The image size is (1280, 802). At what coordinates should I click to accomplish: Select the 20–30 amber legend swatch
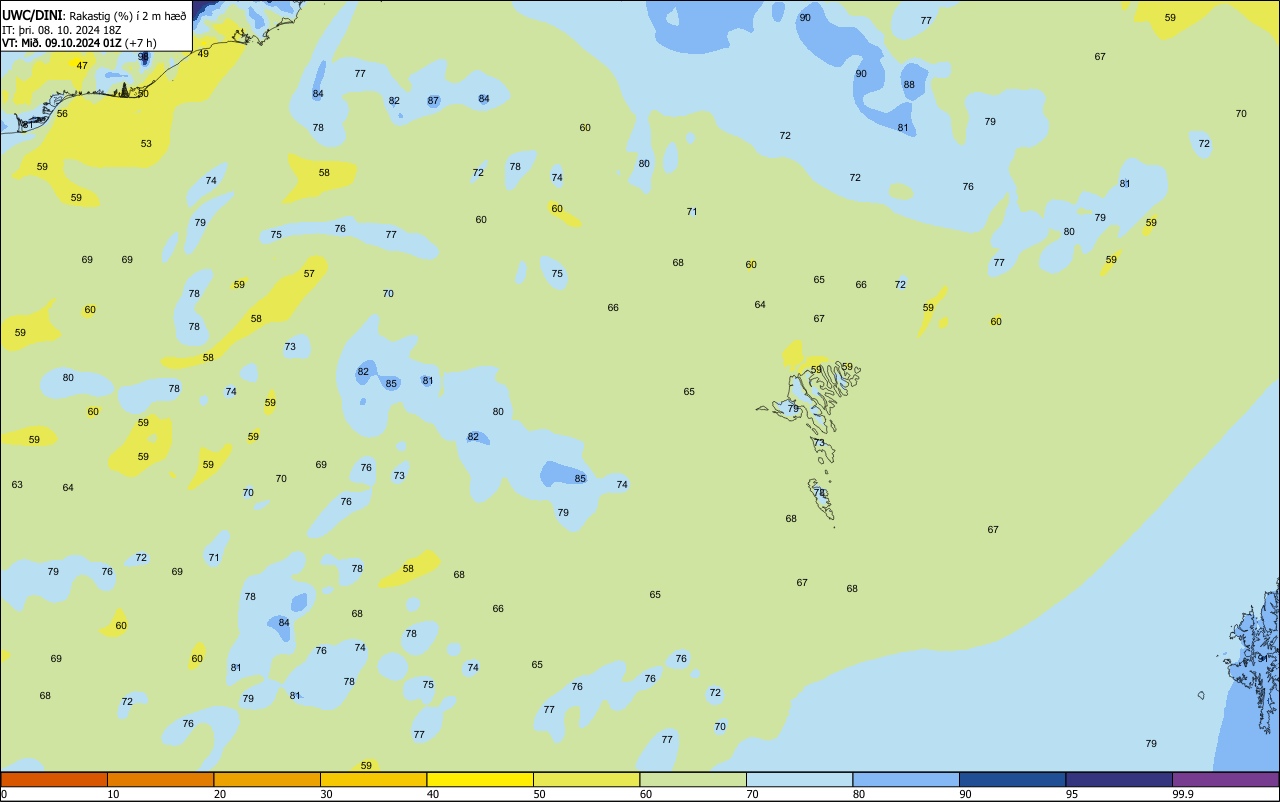point(267,779)
